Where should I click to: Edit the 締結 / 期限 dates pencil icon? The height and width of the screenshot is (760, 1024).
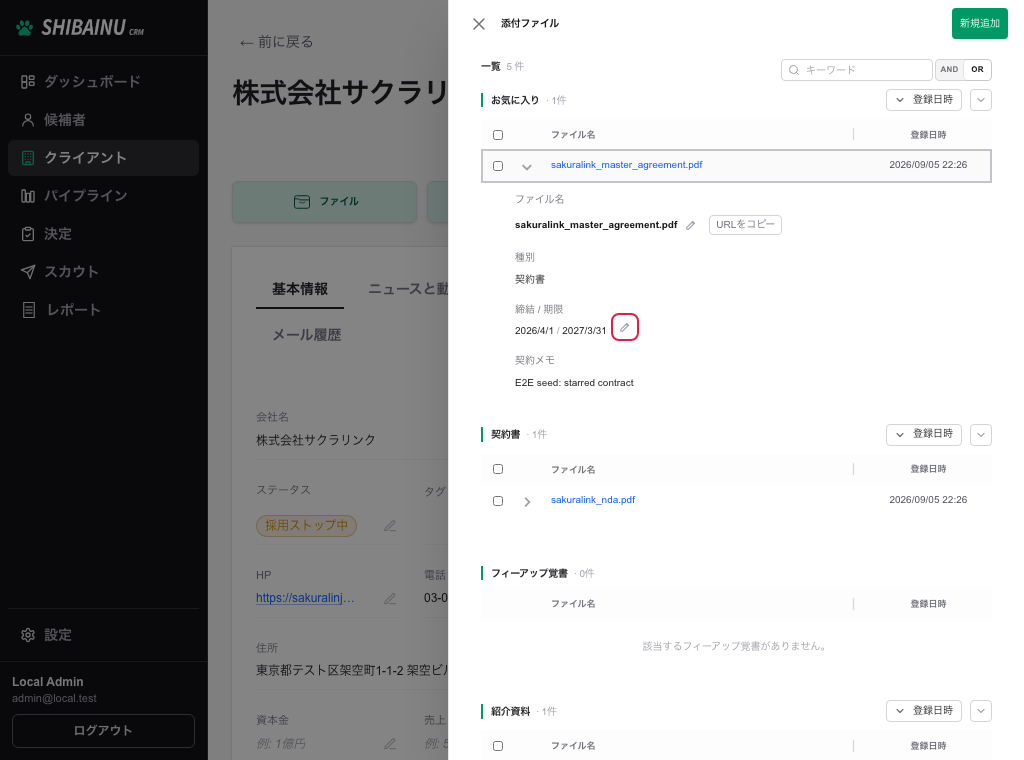pos(624,327)
